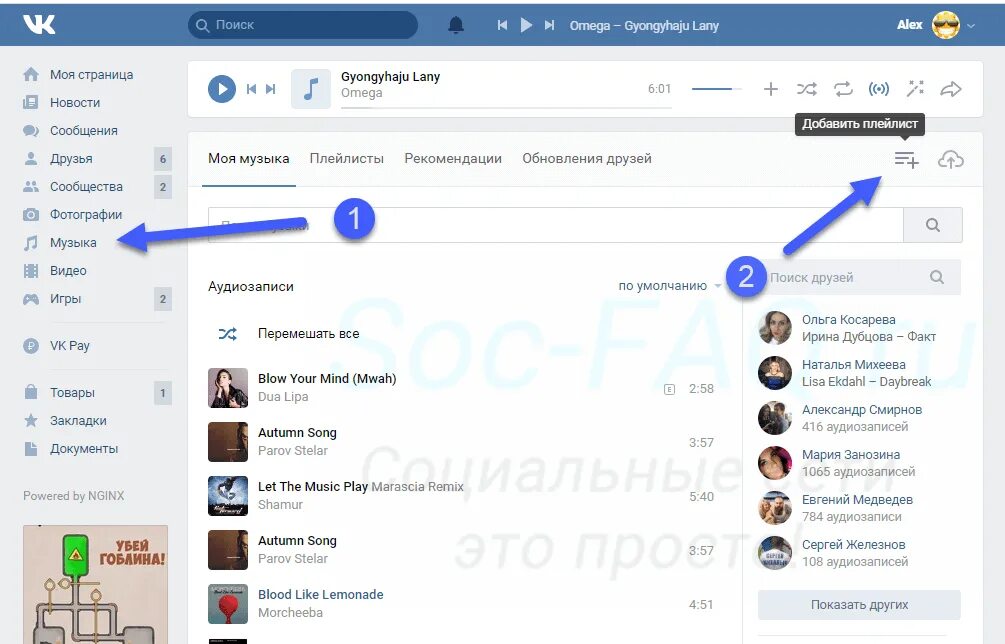The width and height of the screenshot is (1005, 644).
Task: Click the Shamur artist link
Action: [280, 504]
